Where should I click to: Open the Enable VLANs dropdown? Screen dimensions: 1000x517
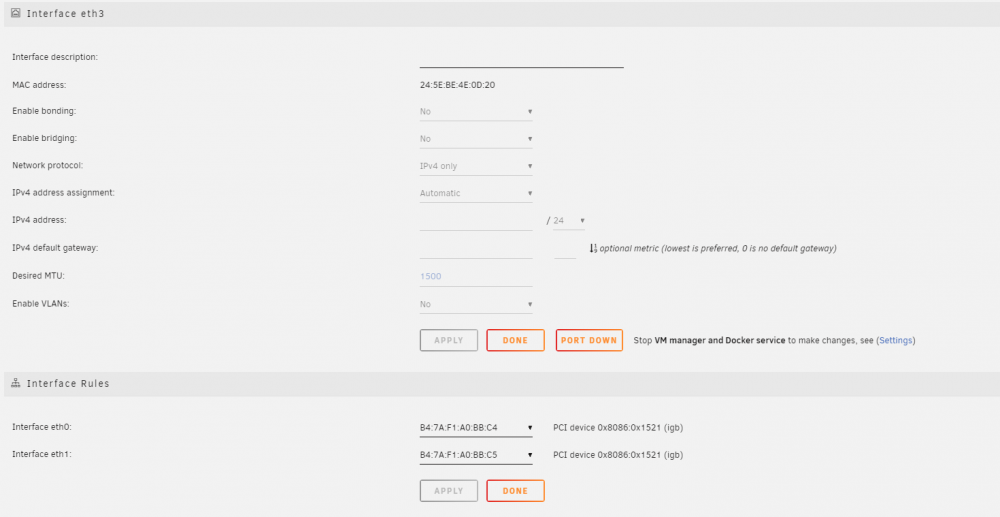click(x=476, y=304)
